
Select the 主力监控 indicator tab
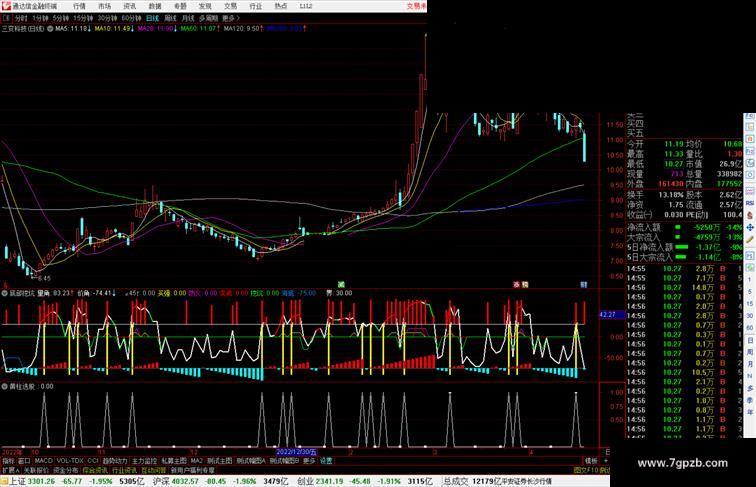(145, 460)
